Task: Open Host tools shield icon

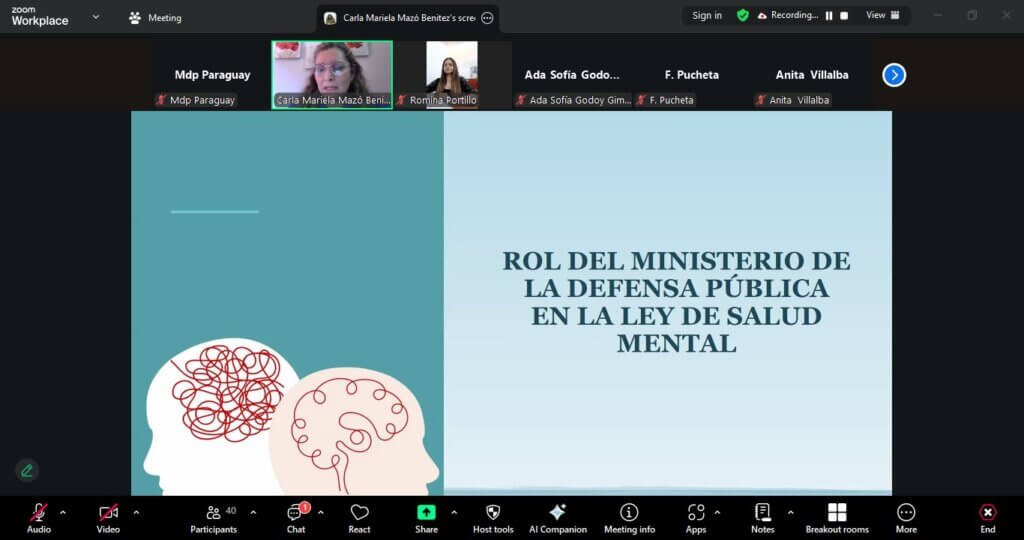Action: tap(493, 517)
